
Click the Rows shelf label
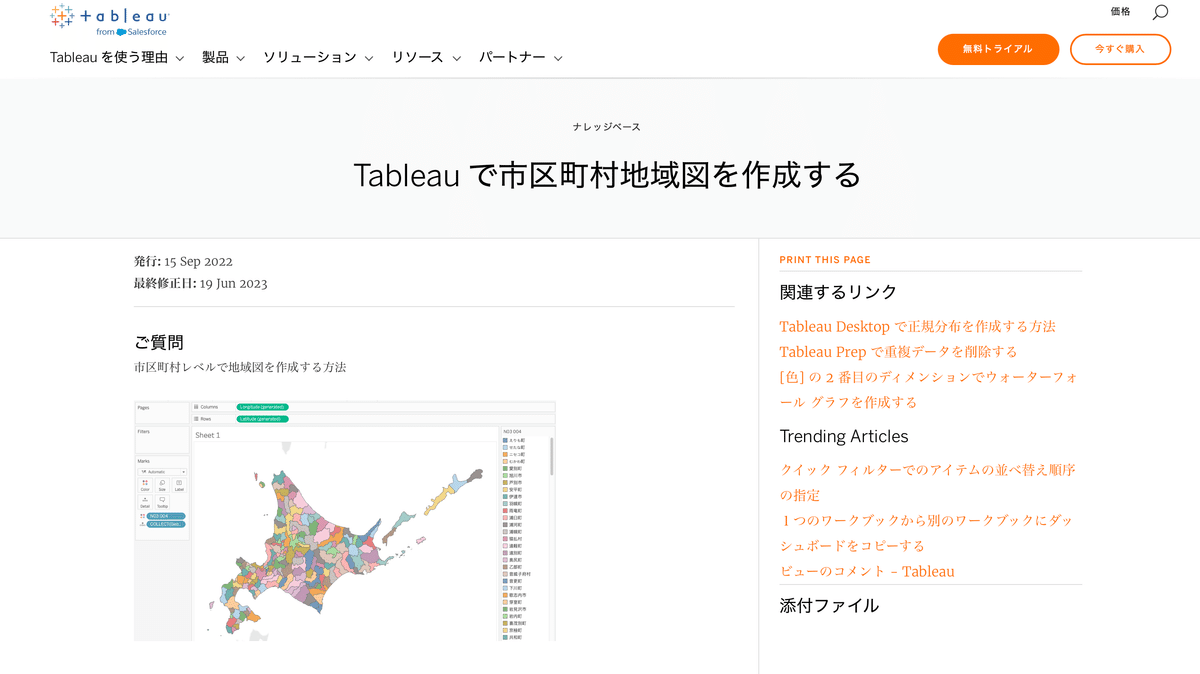(206, 419)
